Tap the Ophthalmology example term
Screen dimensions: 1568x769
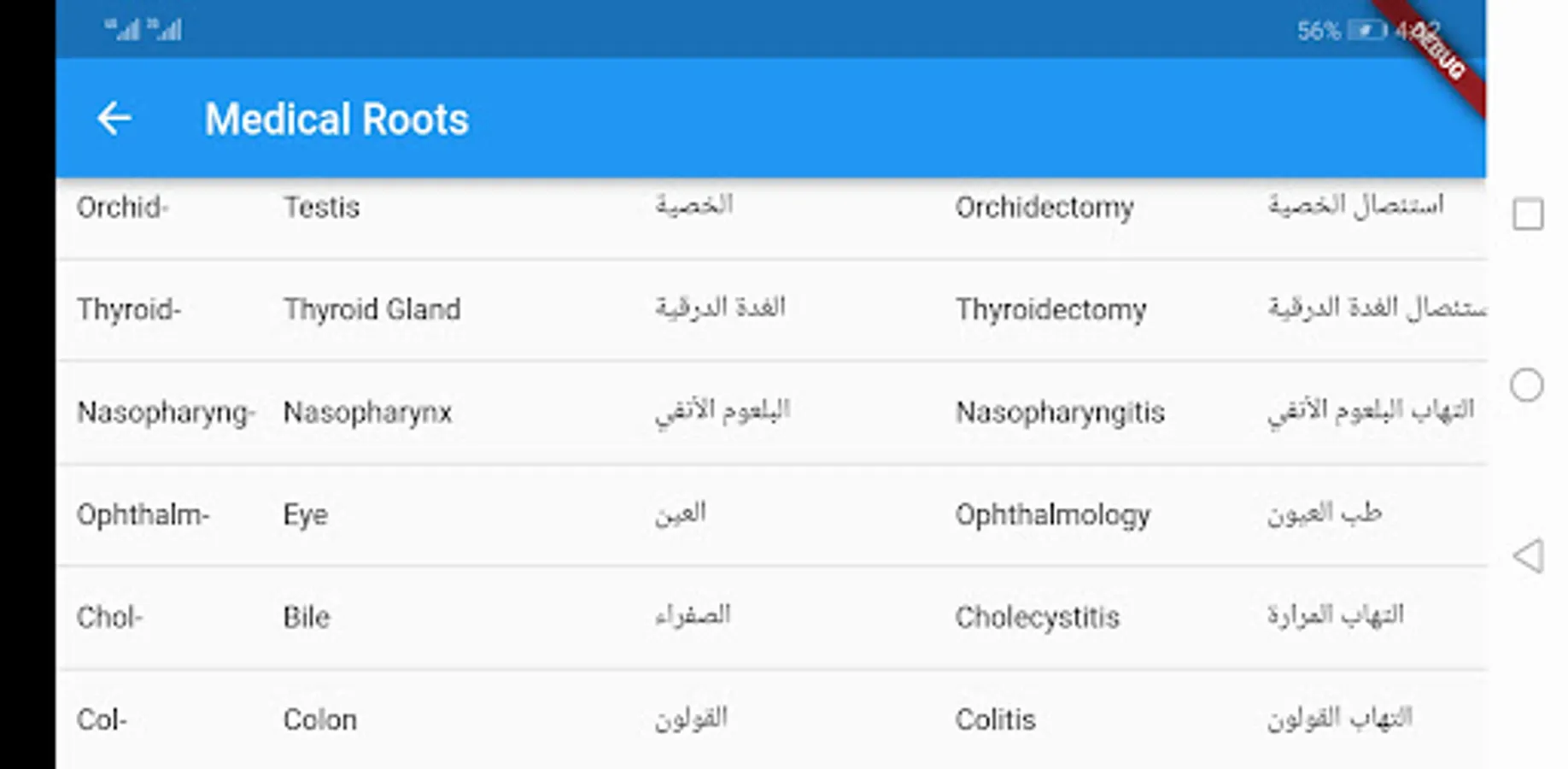[x=1052, y=515]
